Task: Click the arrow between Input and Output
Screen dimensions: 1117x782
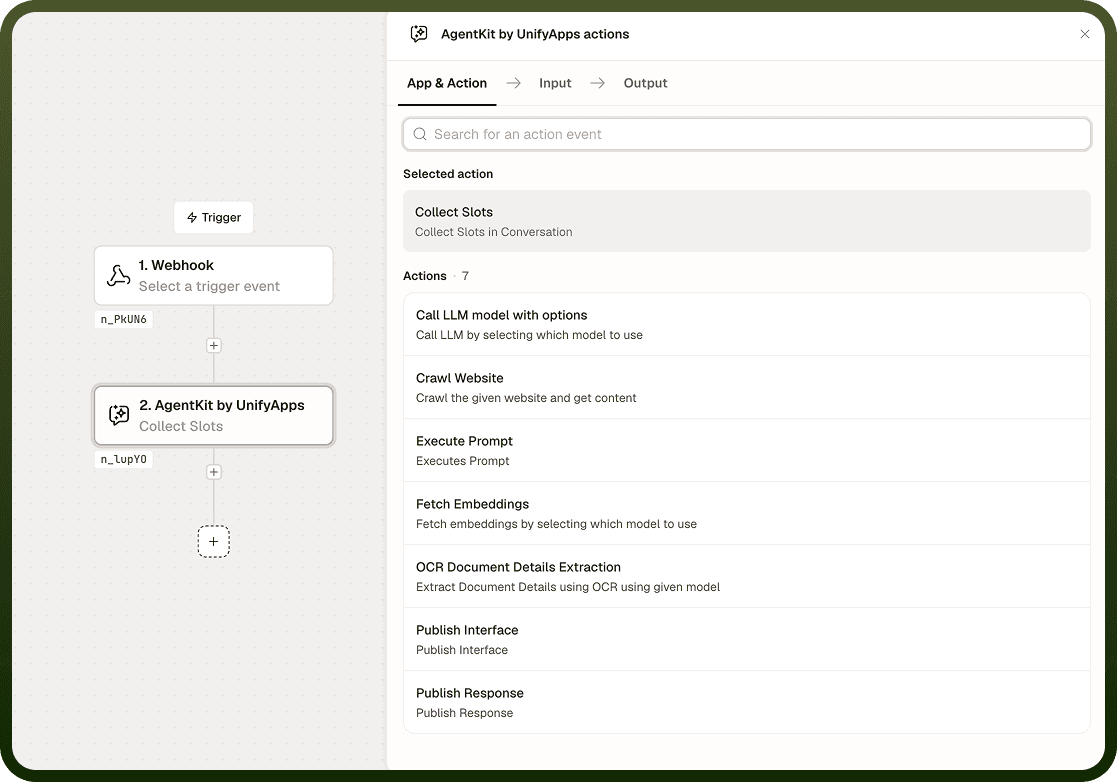Action: pos(598,83)
